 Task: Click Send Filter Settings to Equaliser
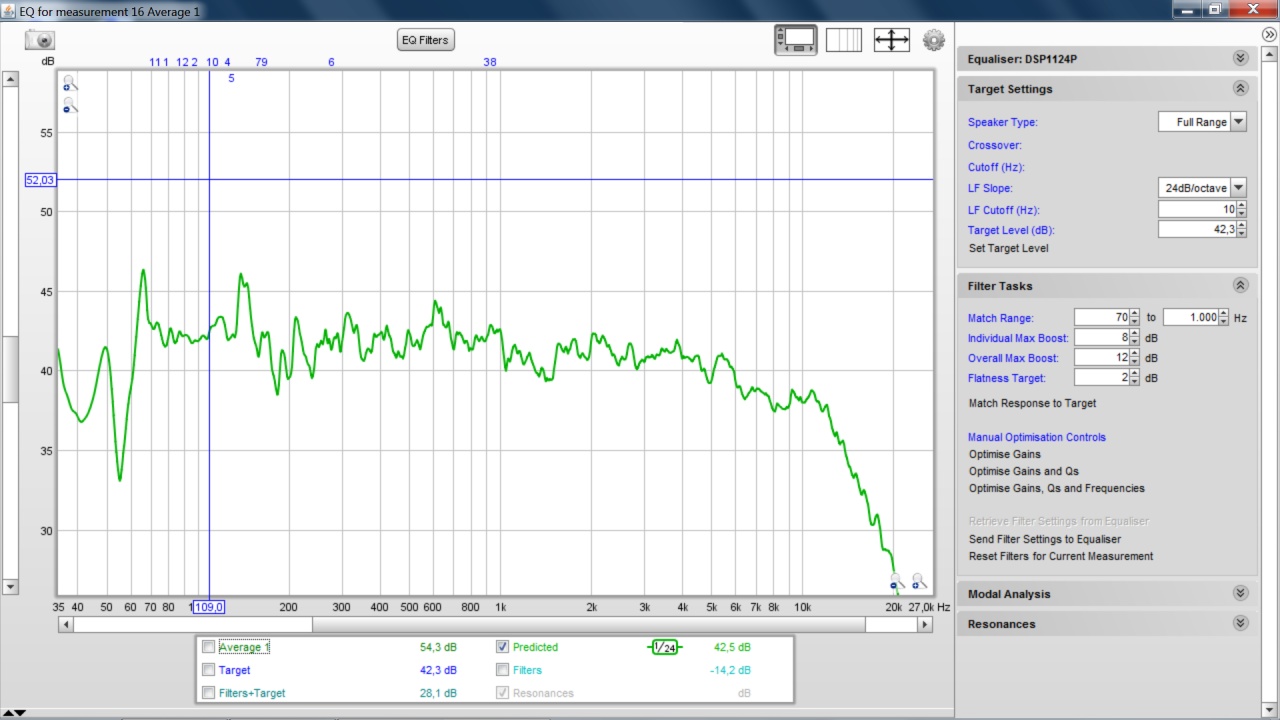coord(1044,539)
